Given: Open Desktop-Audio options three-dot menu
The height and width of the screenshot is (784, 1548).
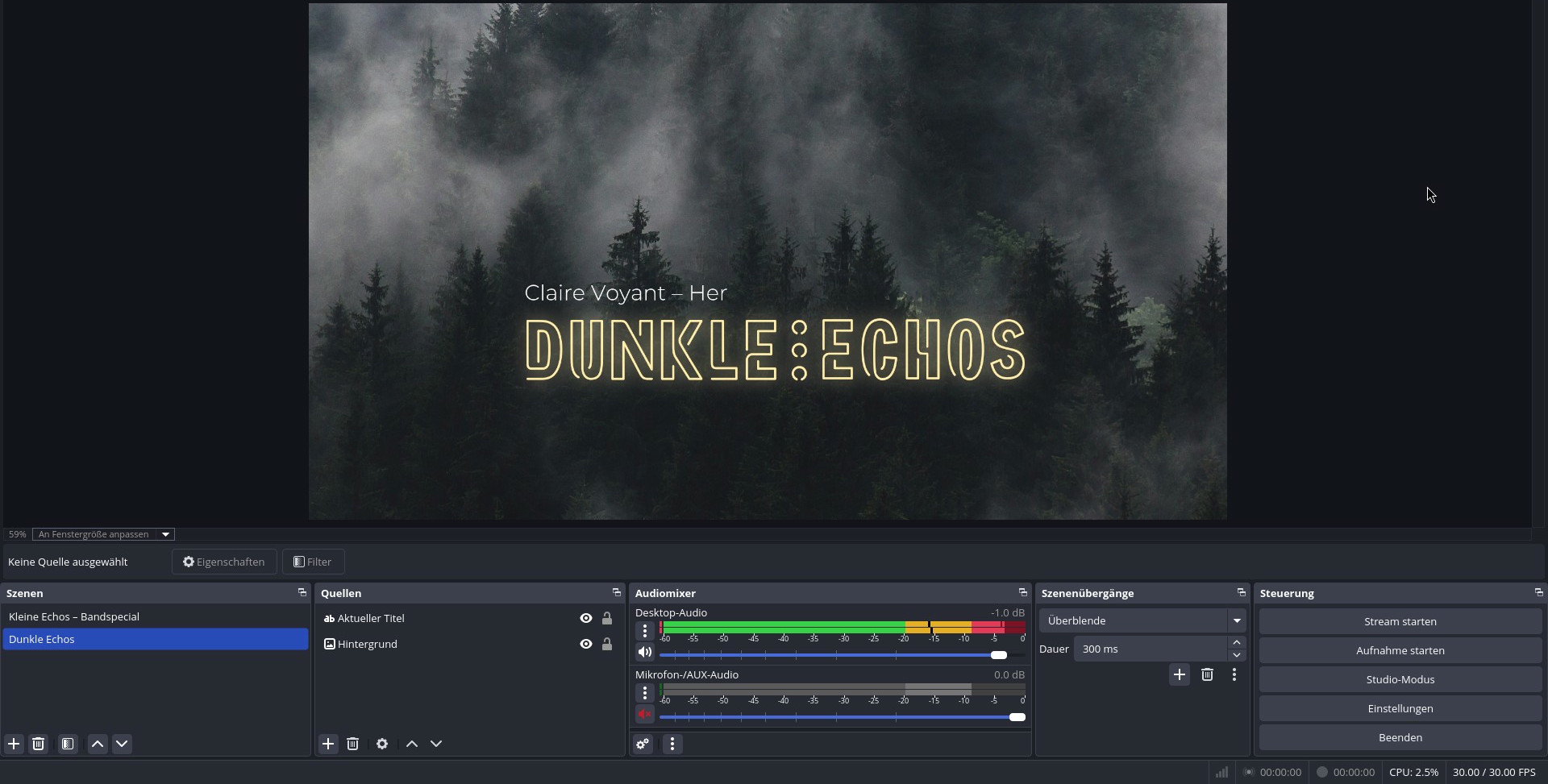Looking at the screenshot, I should tap(645, 631).
